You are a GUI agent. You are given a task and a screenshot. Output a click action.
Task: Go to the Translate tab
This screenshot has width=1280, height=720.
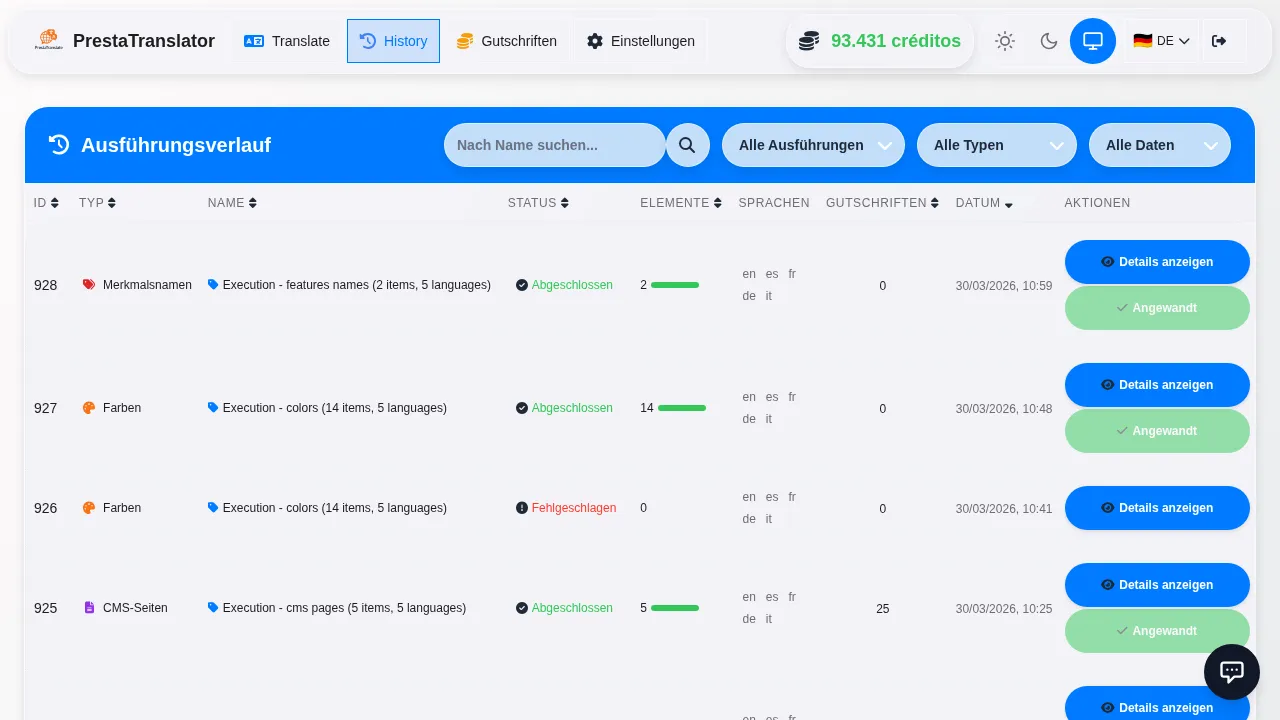pyautogui.click(x=287, y=41)
